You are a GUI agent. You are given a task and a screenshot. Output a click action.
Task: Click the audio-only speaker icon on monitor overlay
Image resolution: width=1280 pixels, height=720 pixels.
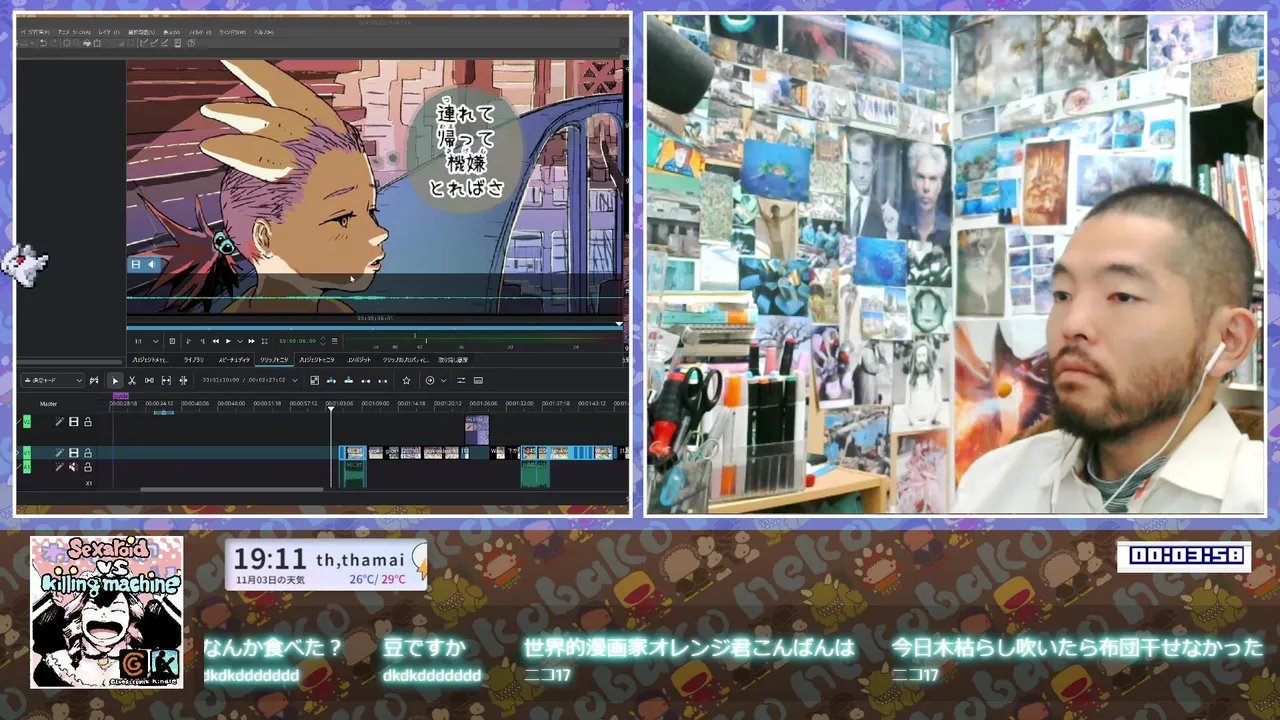click(x=151, y=264)
